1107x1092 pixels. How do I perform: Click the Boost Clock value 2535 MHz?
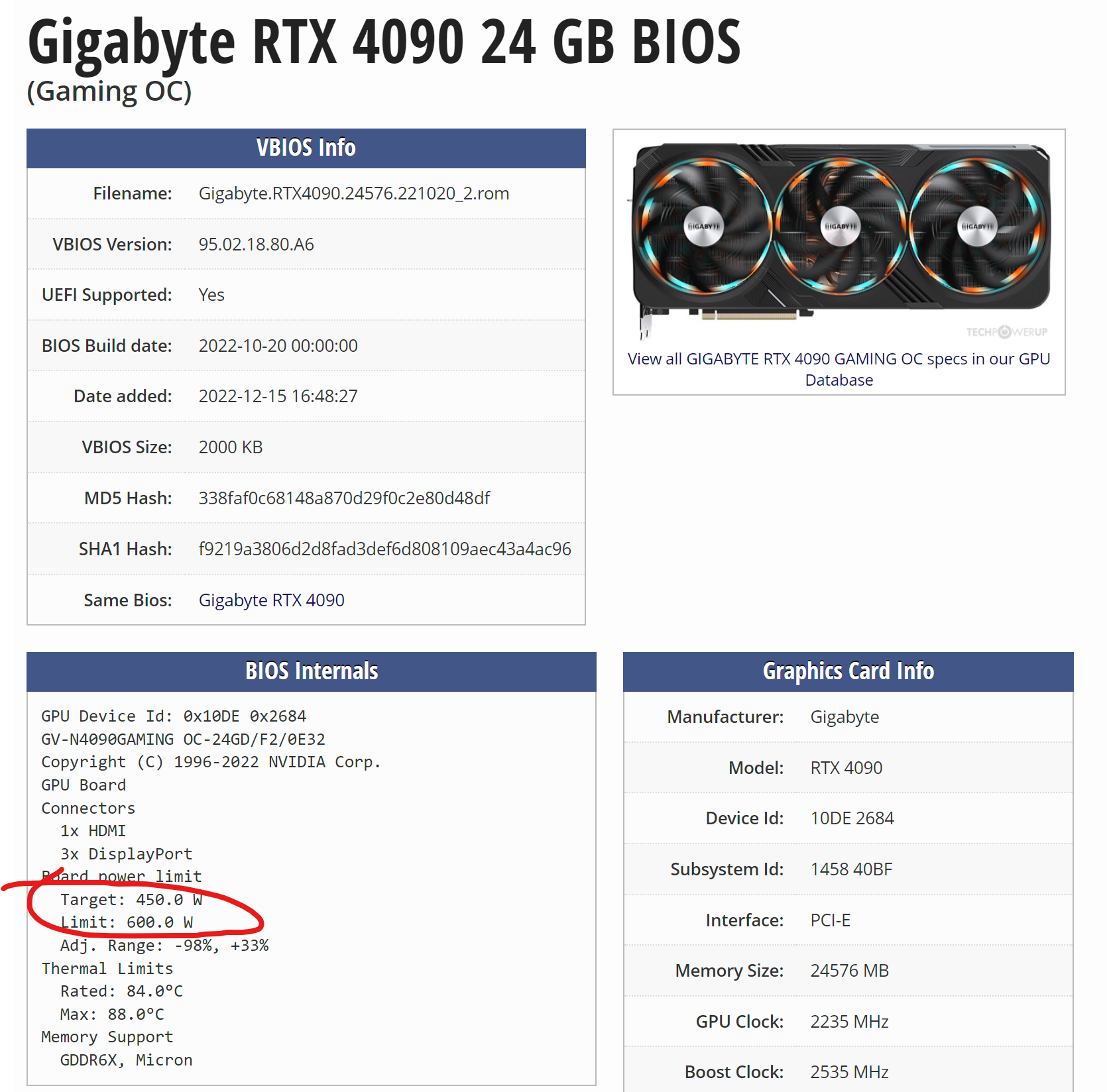[849, 1072]
